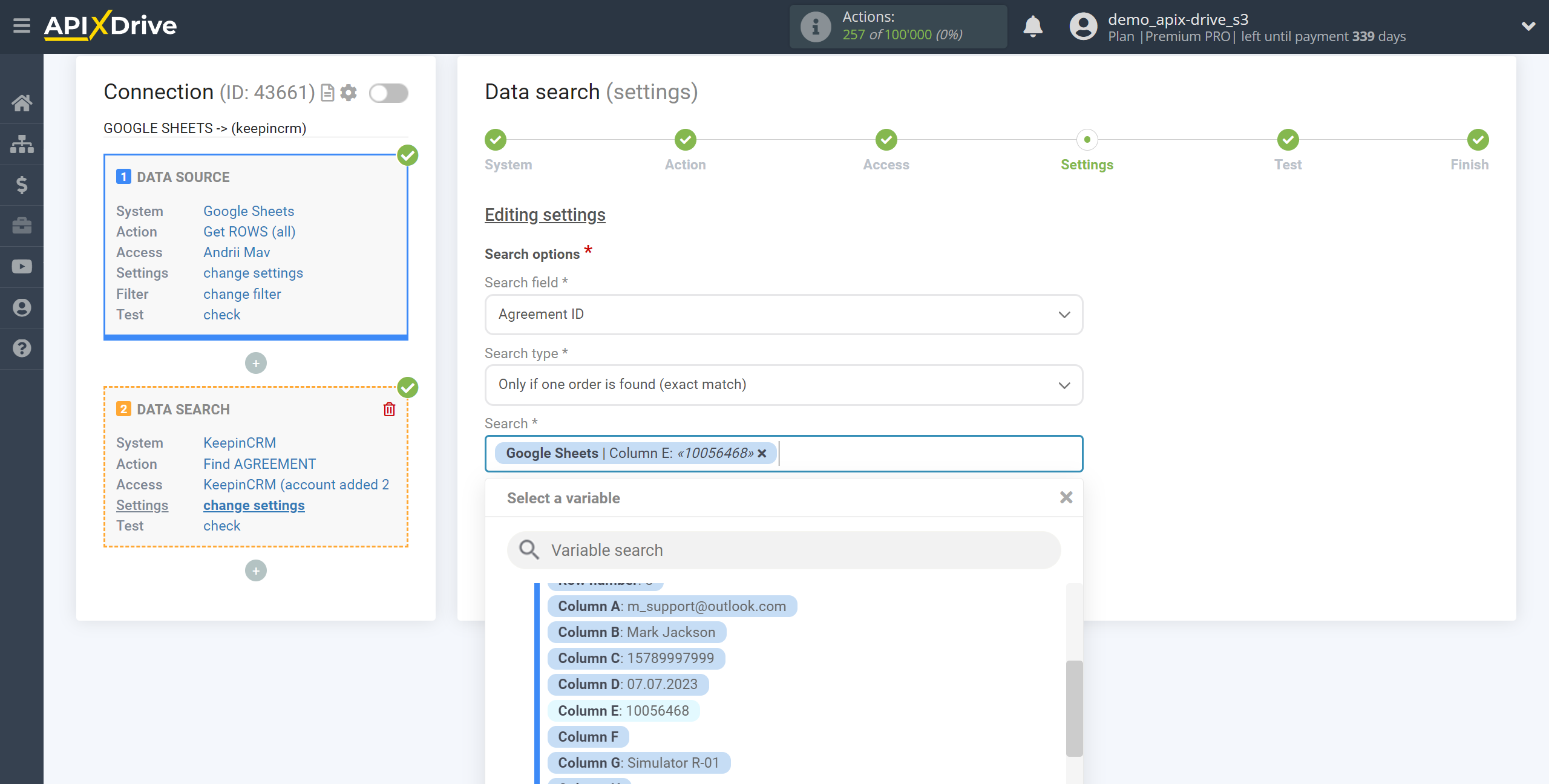Open the YouTube video icon in the sidebar
The image size is (1549, 784).
coord(22,267)
